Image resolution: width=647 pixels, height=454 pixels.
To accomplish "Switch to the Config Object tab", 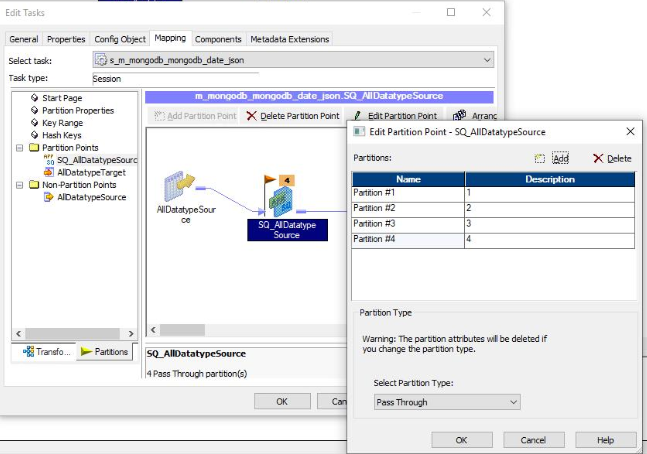I will (120, 39).
